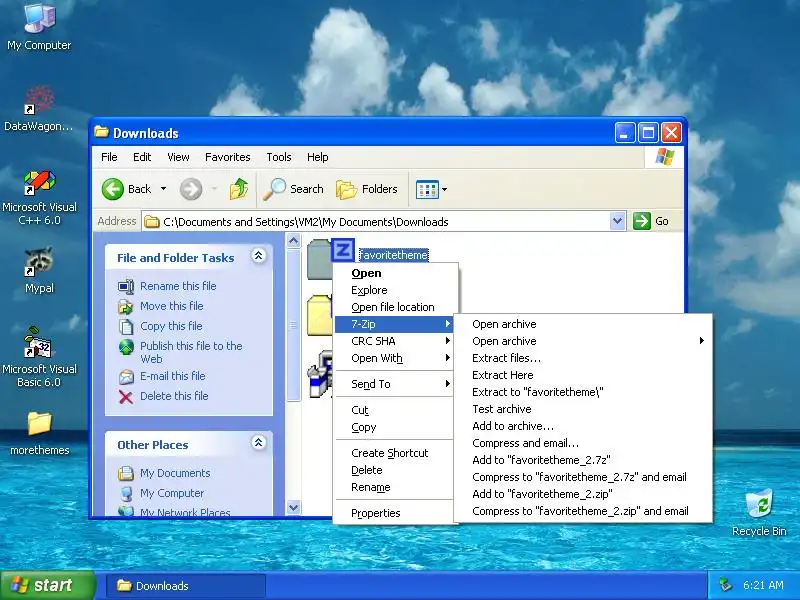
Task: Click the Views icon in toolbar
Action: [x=427, y=189]
